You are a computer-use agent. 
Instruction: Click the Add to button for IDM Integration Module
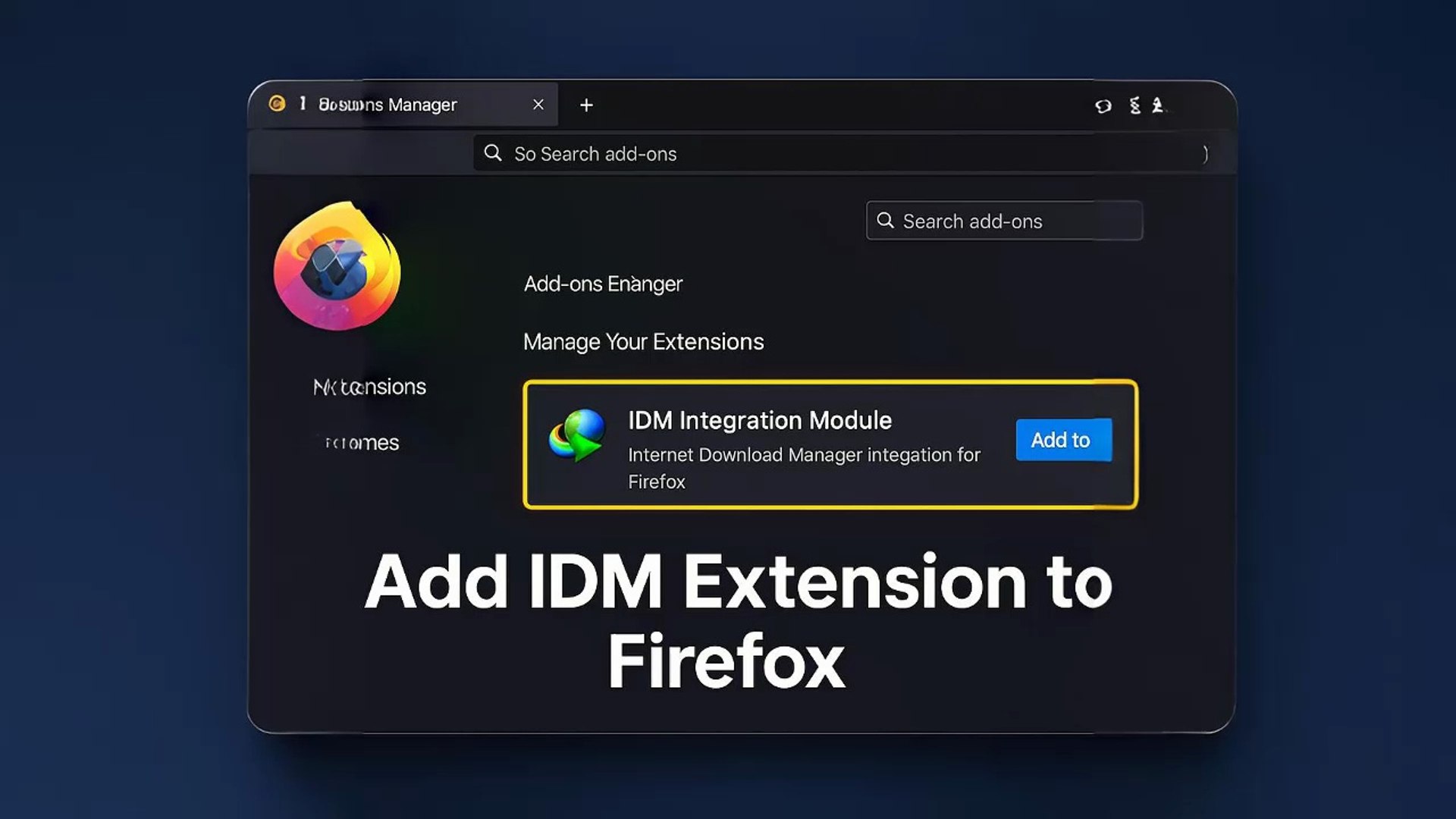1064,440
